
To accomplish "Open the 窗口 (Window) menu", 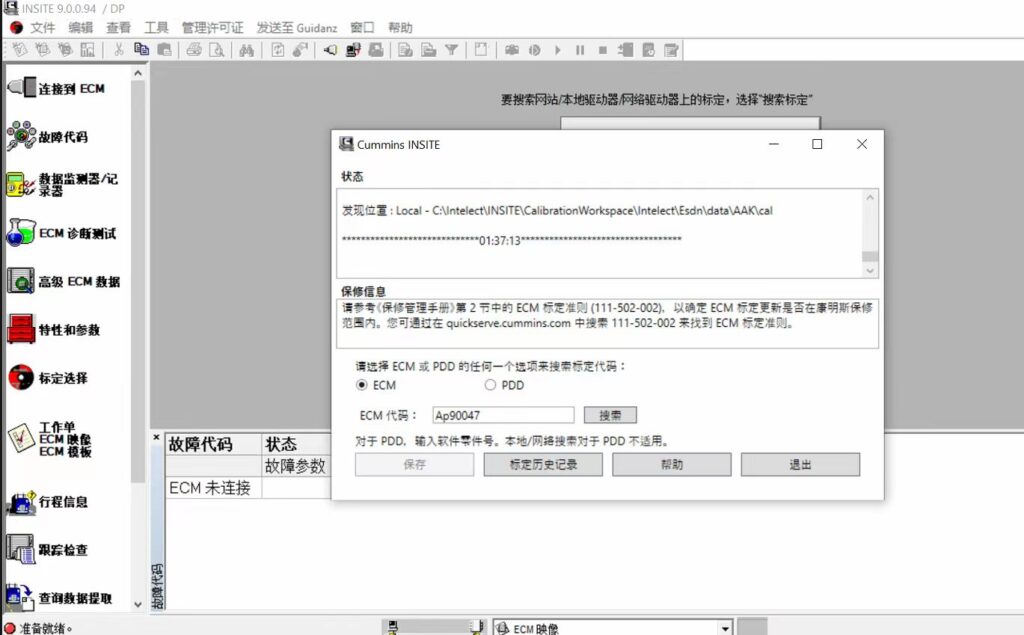I will tap(362, 27).
